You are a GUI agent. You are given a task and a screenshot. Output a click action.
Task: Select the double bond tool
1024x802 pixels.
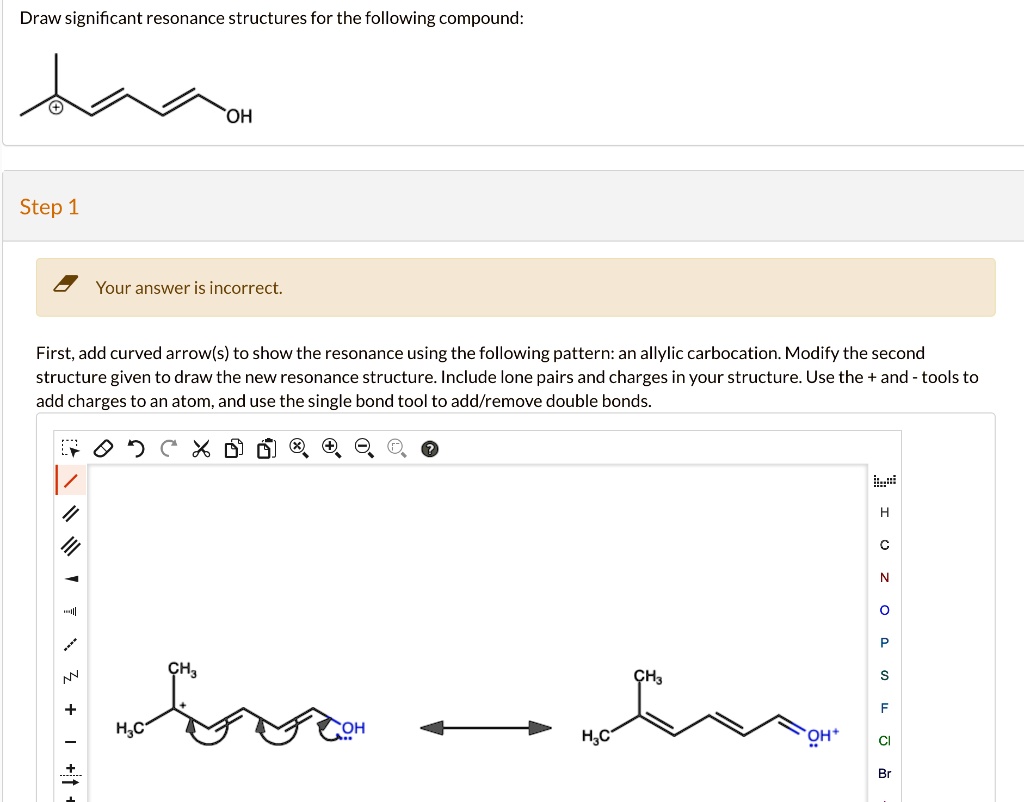click(x=70, y=514)
